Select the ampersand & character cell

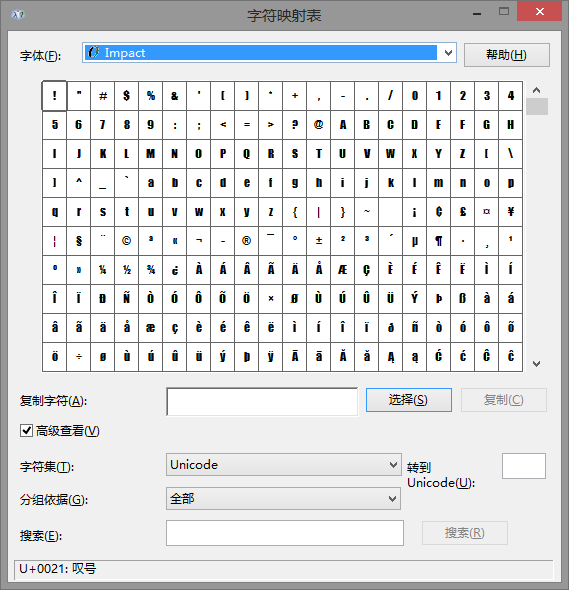coord(175,96)
